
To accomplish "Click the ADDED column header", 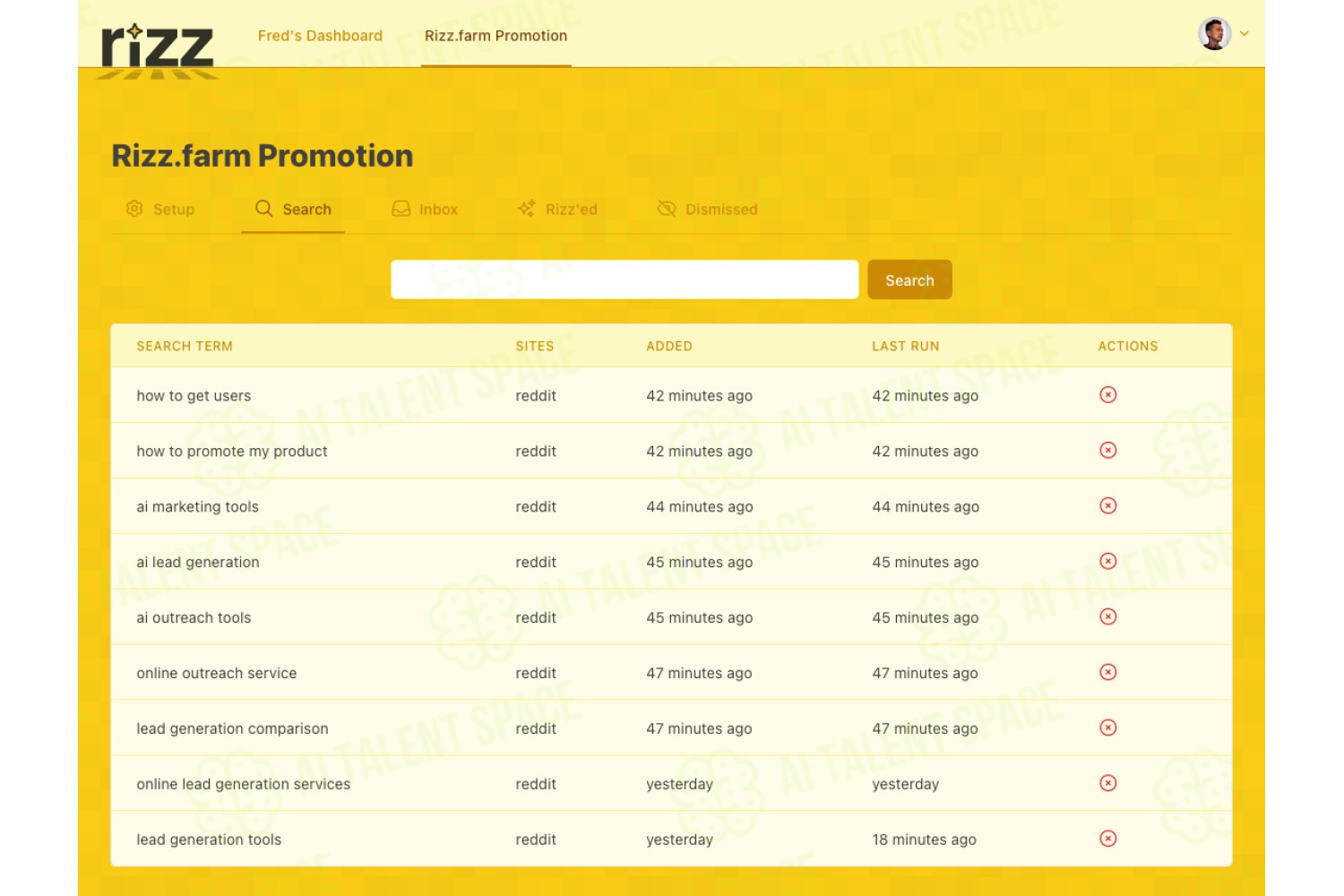I will click(669, 347).
